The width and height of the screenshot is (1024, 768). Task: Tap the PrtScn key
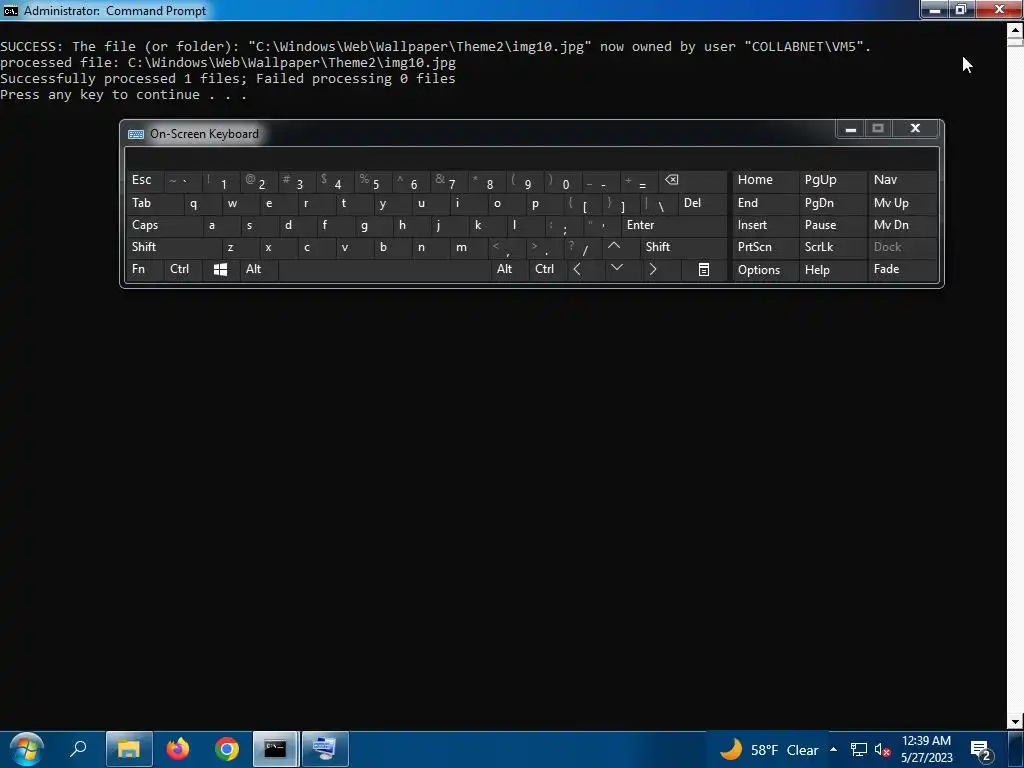pos(765,247)
